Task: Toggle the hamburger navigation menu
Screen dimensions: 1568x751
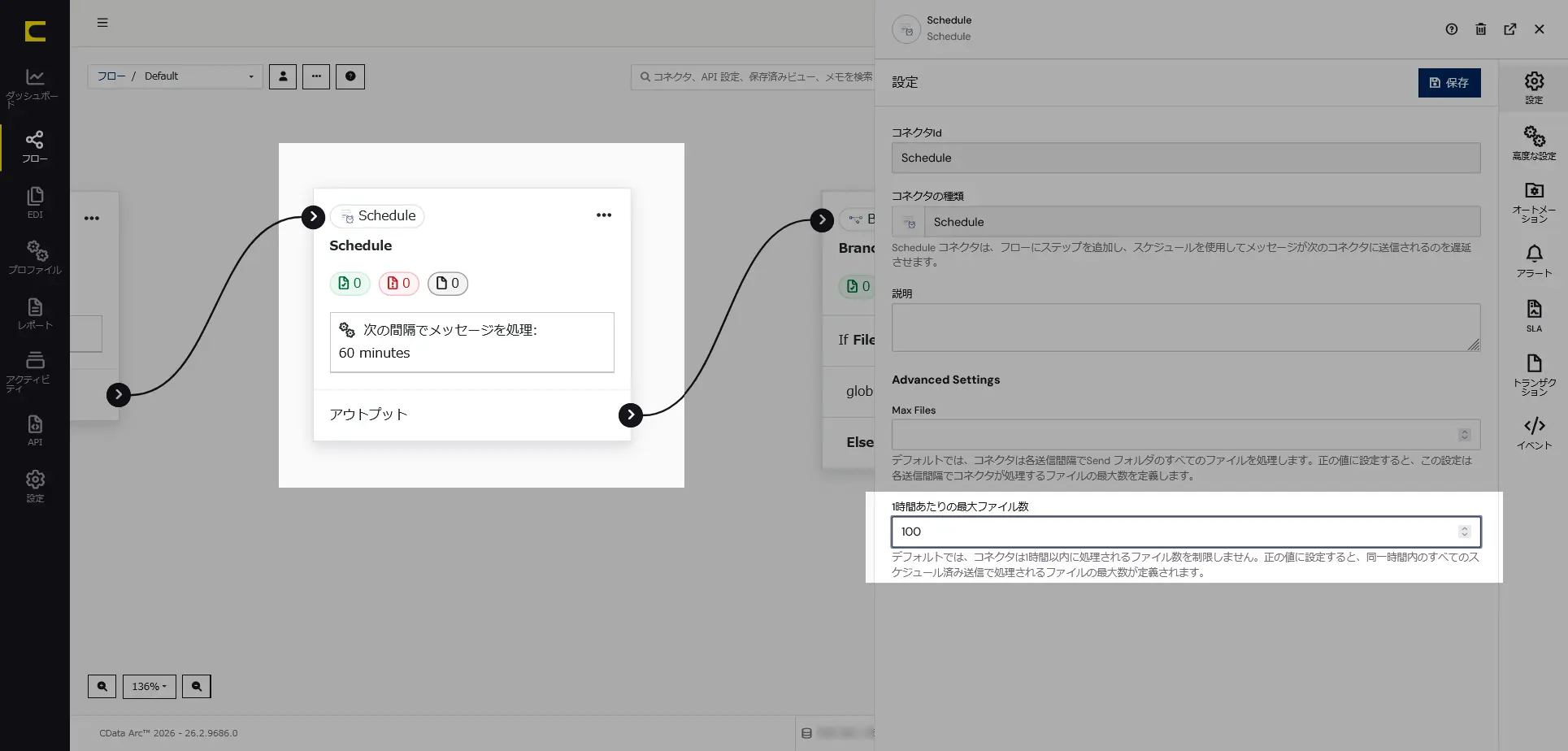Action: pyautogui.click(x=102, y=23)
